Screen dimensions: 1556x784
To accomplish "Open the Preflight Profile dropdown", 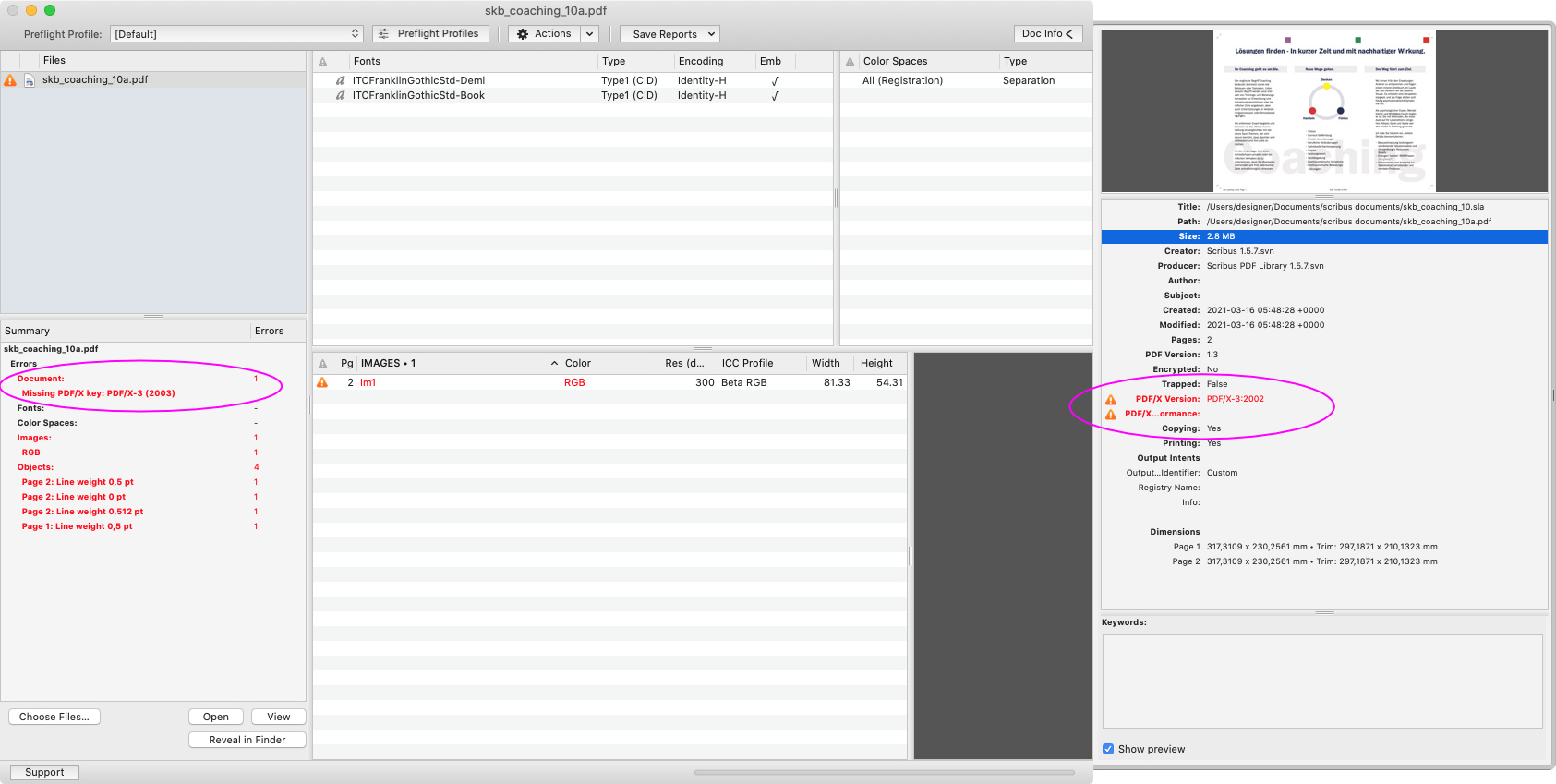I will (236, 34).
